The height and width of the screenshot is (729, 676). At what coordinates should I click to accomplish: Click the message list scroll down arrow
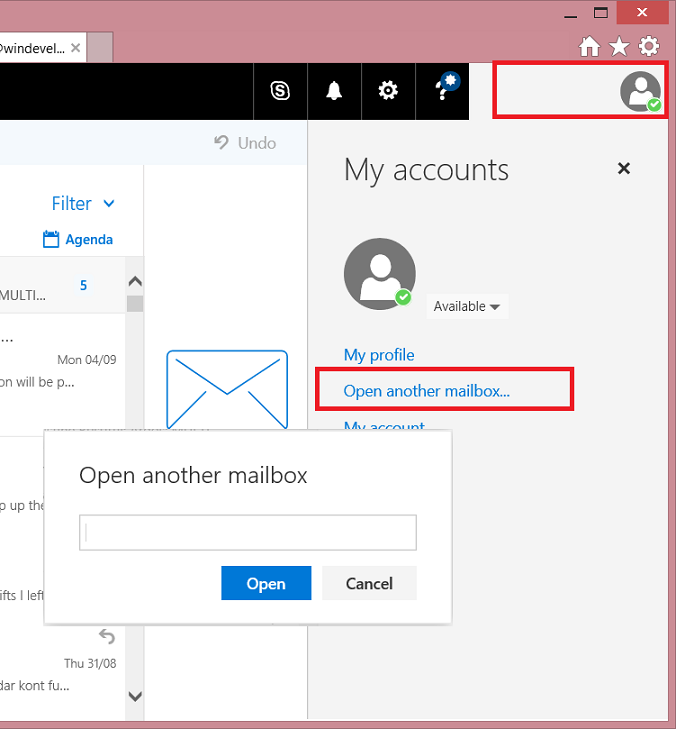[x=135, y=696]
